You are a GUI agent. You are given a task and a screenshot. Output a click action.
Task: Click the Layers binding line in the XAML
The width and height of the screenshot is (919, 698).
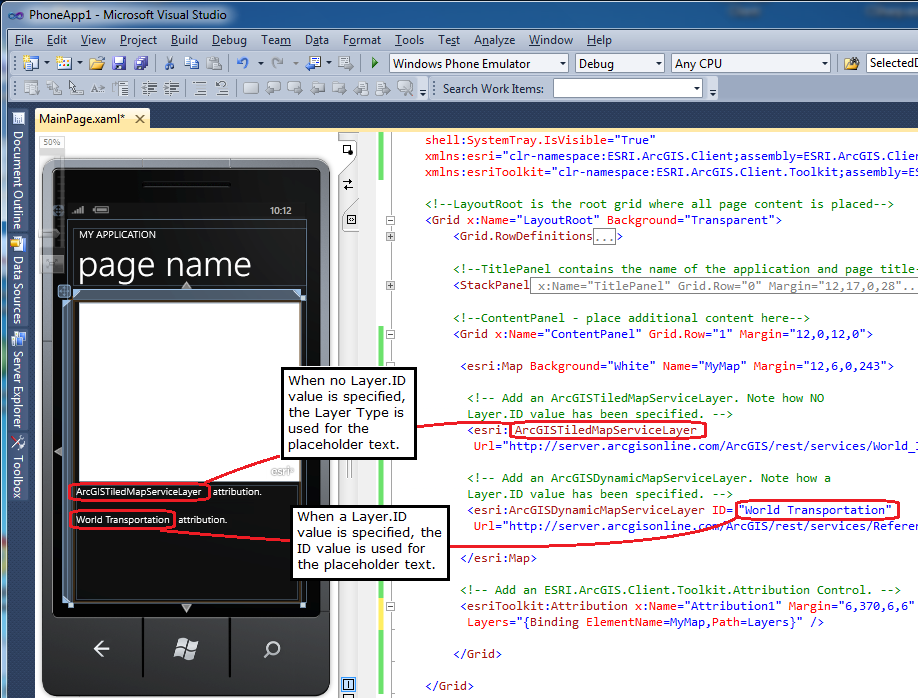645,622
